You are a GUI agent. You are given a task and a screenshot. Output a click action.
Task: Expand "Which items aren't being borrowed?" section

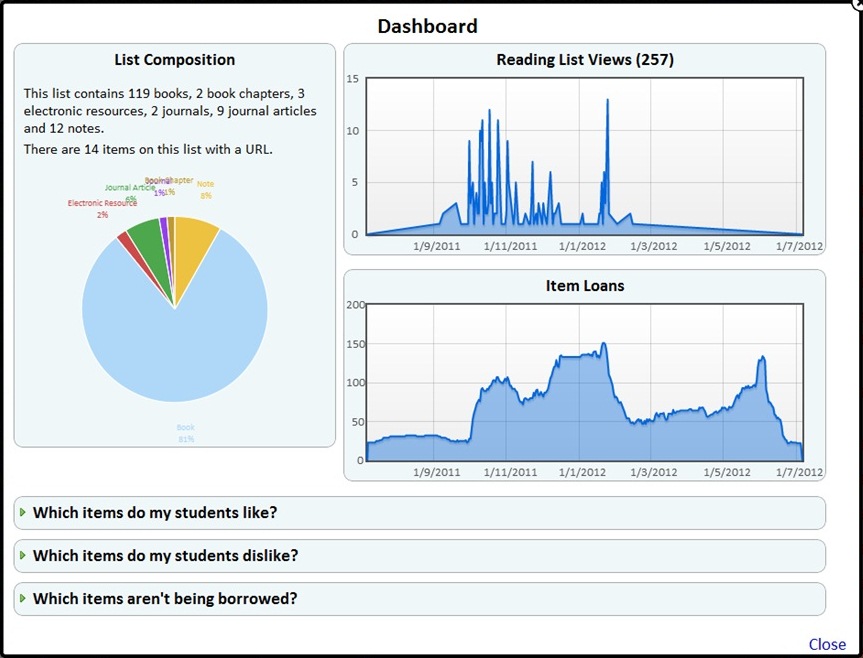(165, 599)
